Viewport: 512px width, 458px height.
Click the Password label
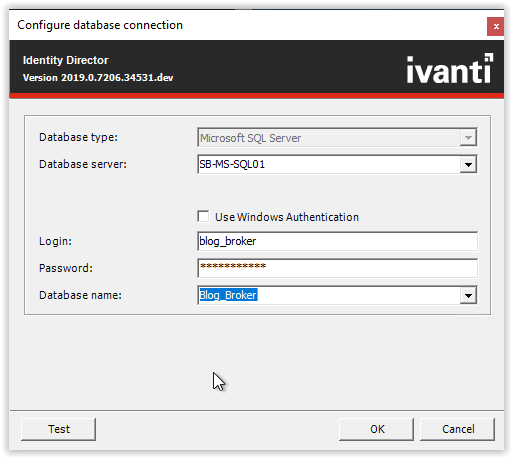click(x=66, y=268)
